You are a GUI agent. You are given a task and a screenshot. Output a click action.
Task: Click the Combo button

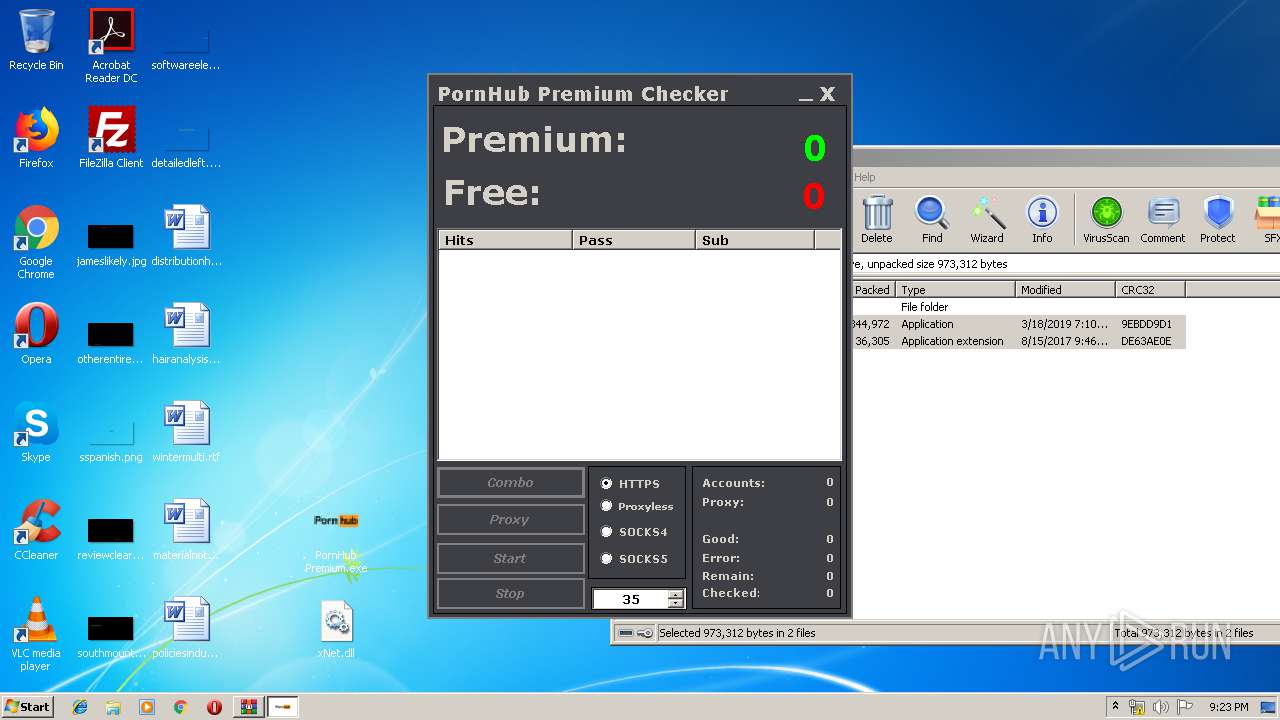[510, 482]
